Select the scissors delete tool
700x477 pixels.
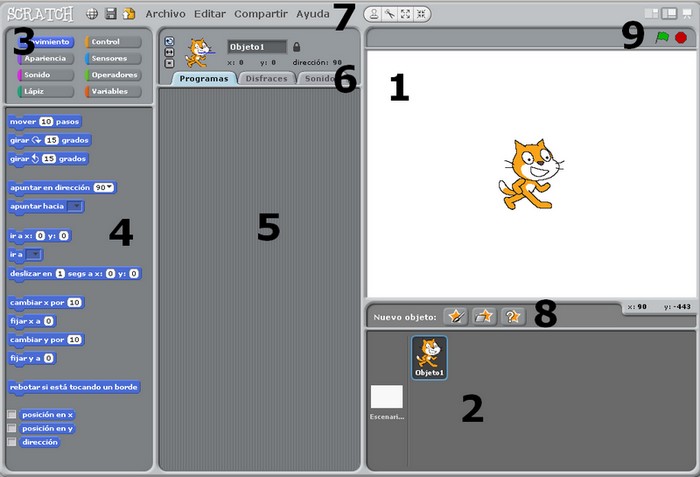390,14
